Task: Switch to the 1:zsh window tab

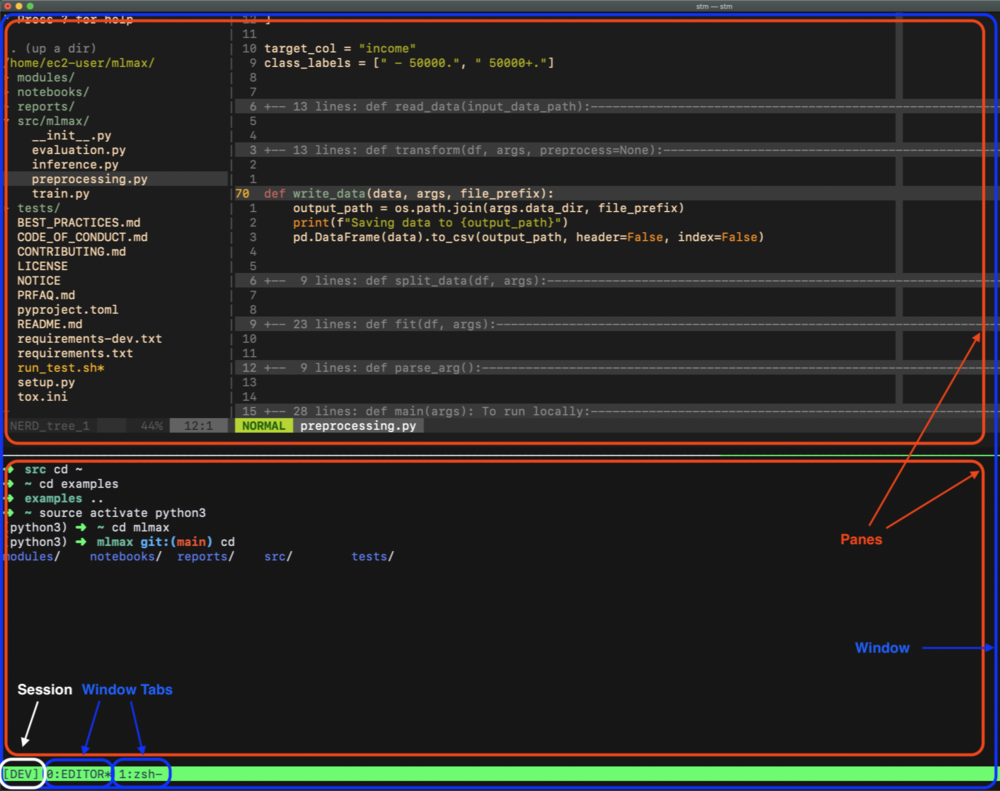Action: 141,773
